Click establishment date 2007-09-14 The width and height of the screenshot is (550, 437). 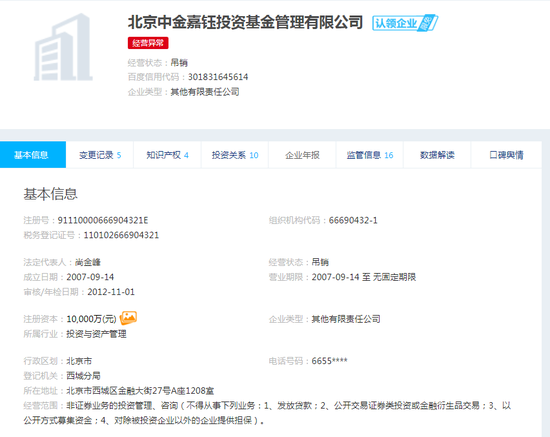click(90, 277)
